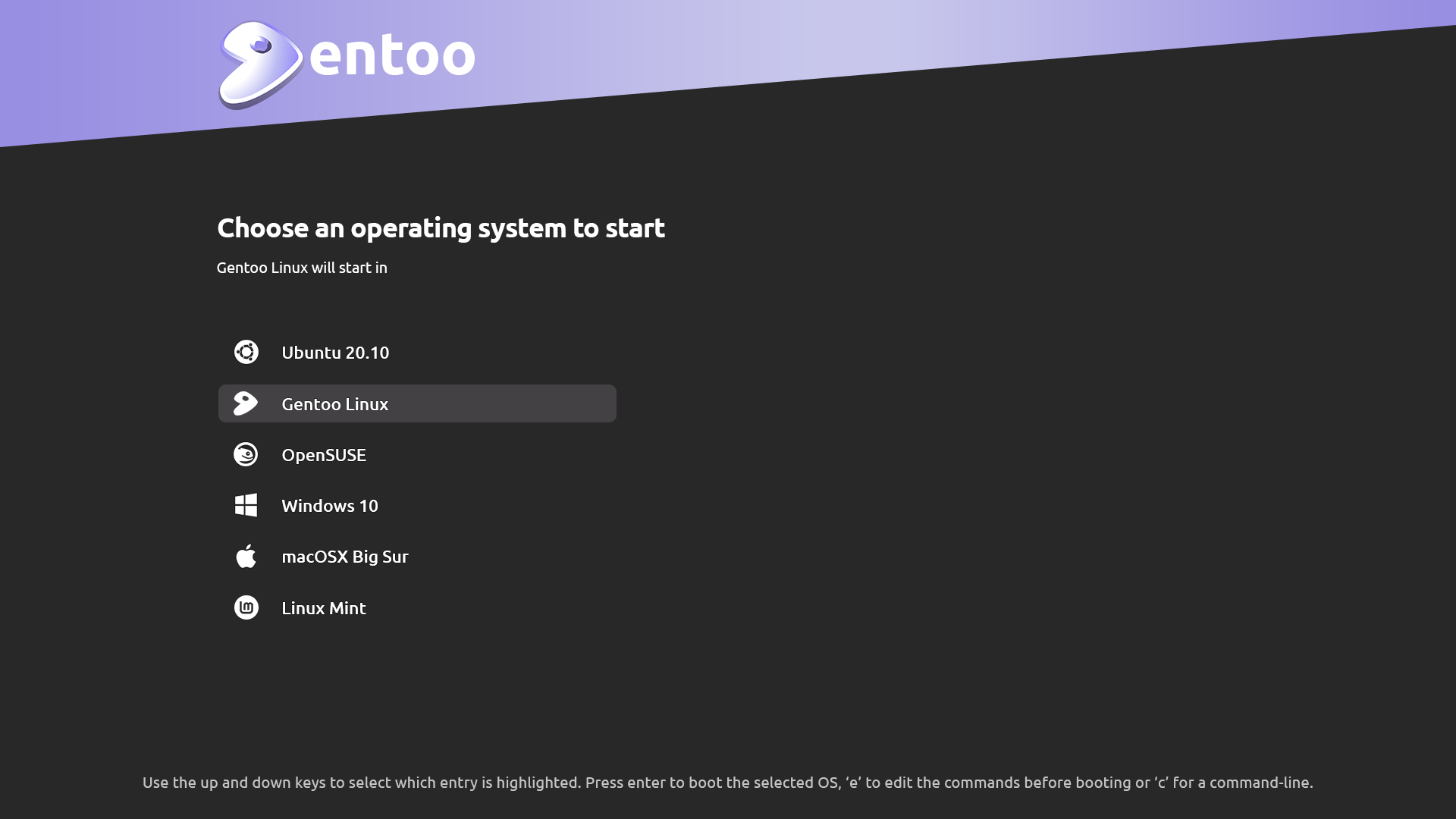Click the Ubuntu logo icon
Image resolution: width=1456 pixels, height=819 pixels.
(x=246, y=352)
